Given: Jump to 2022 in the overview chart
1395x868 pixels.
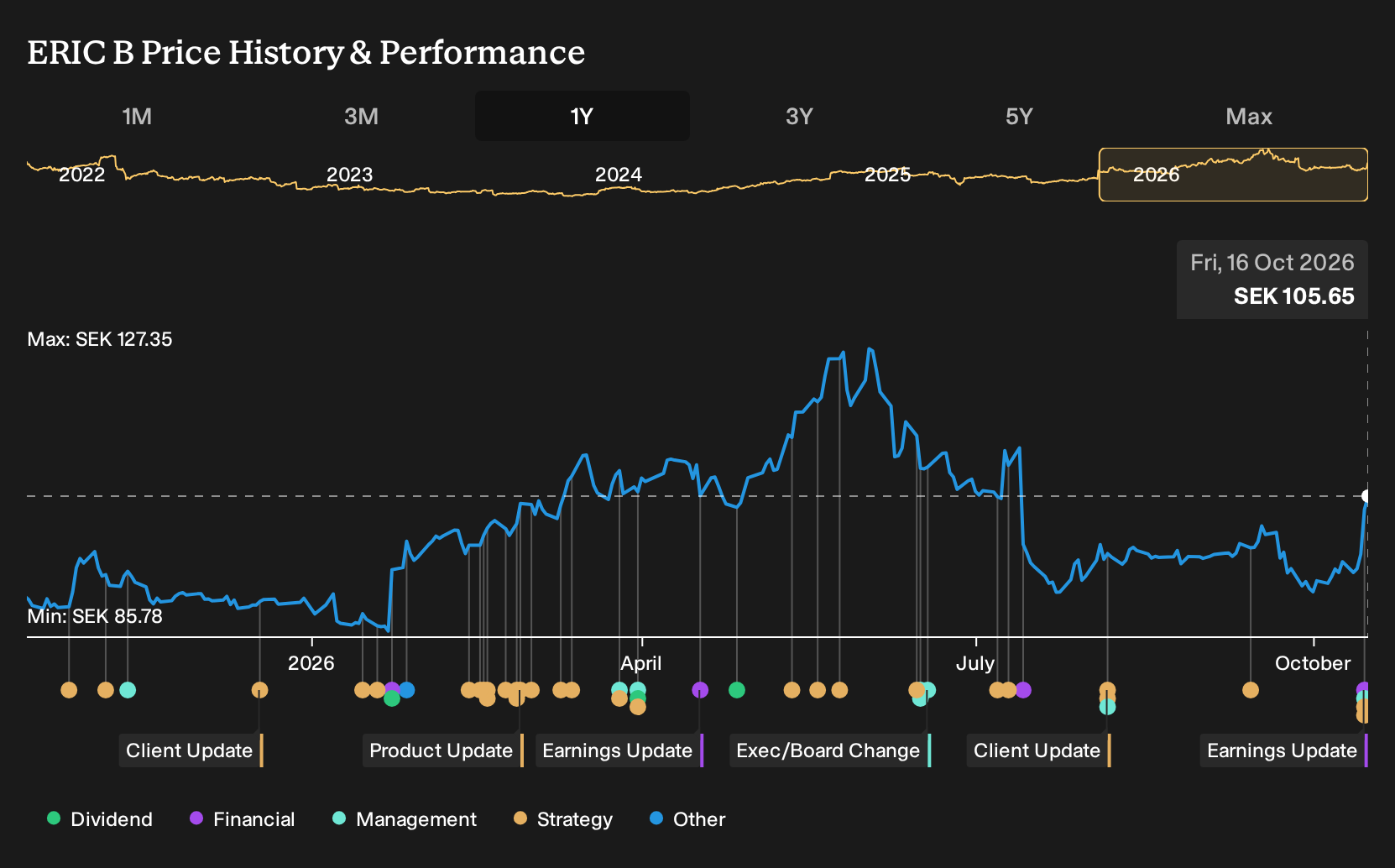Looking at the screenshot, I should pyautogui.click(x=81, y=175).
